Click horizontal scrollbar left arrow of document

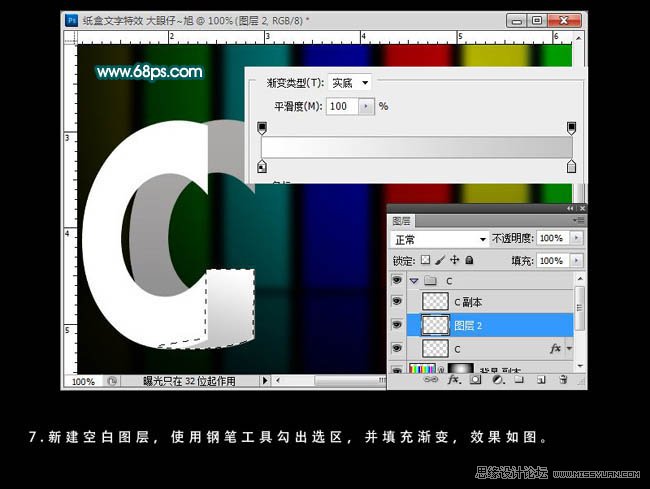(x=278, y=380)
